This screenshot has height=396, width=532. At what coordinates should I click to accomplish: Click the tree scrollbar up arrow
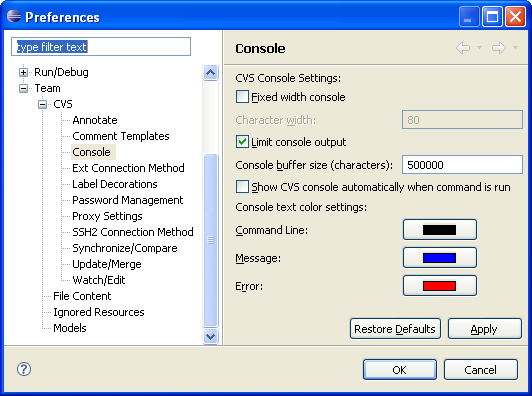pos(210,72)
